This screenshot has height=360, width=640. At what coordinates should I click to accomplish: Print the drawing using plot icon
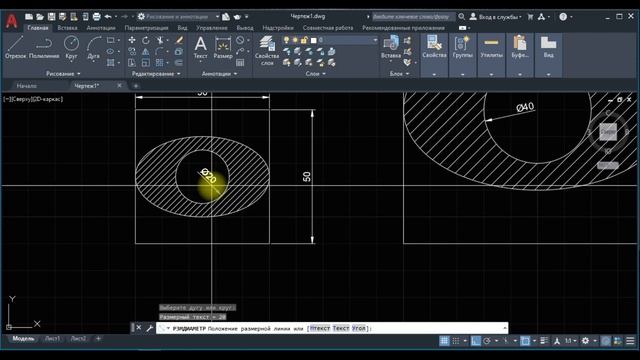point(96,17)
